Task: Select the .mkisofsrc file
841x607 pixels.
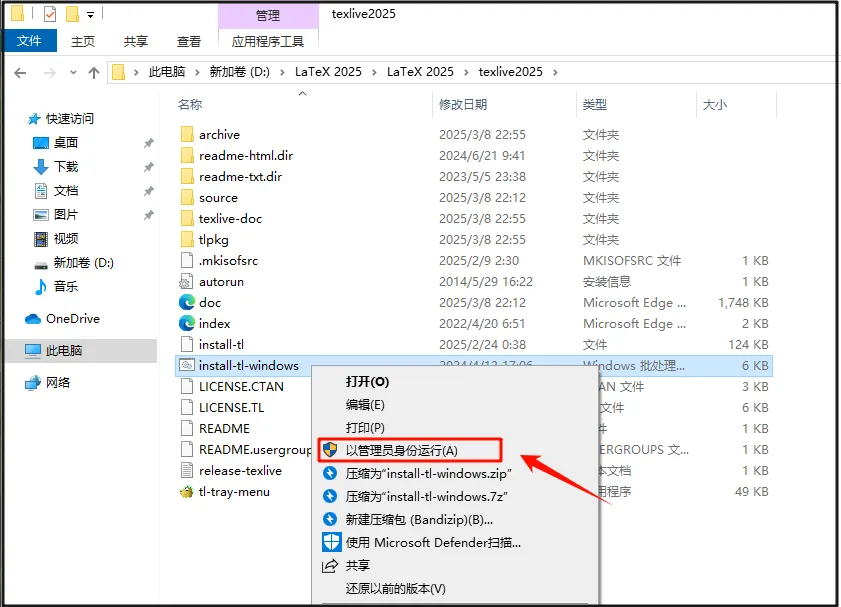Action: click(x=228, y=261)
